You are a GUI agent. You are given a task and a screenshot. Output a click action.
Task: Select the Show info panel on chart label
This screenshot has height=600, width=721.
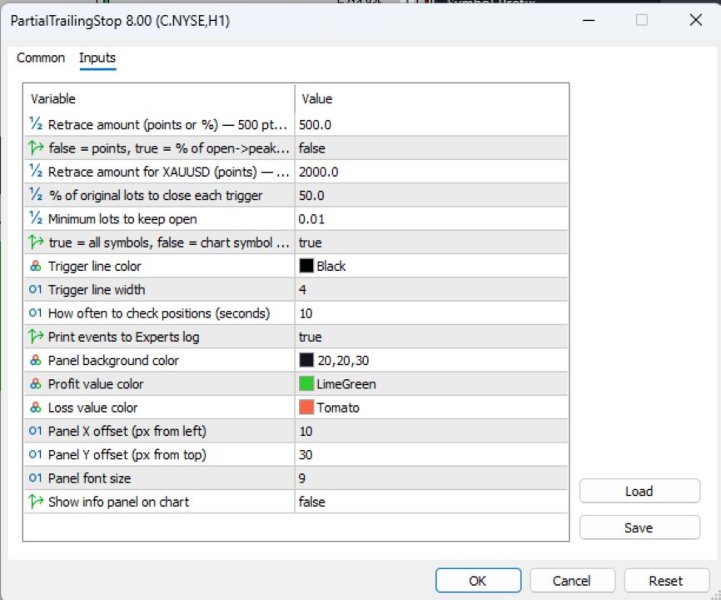pyautogui.click(x=118, y=502)
